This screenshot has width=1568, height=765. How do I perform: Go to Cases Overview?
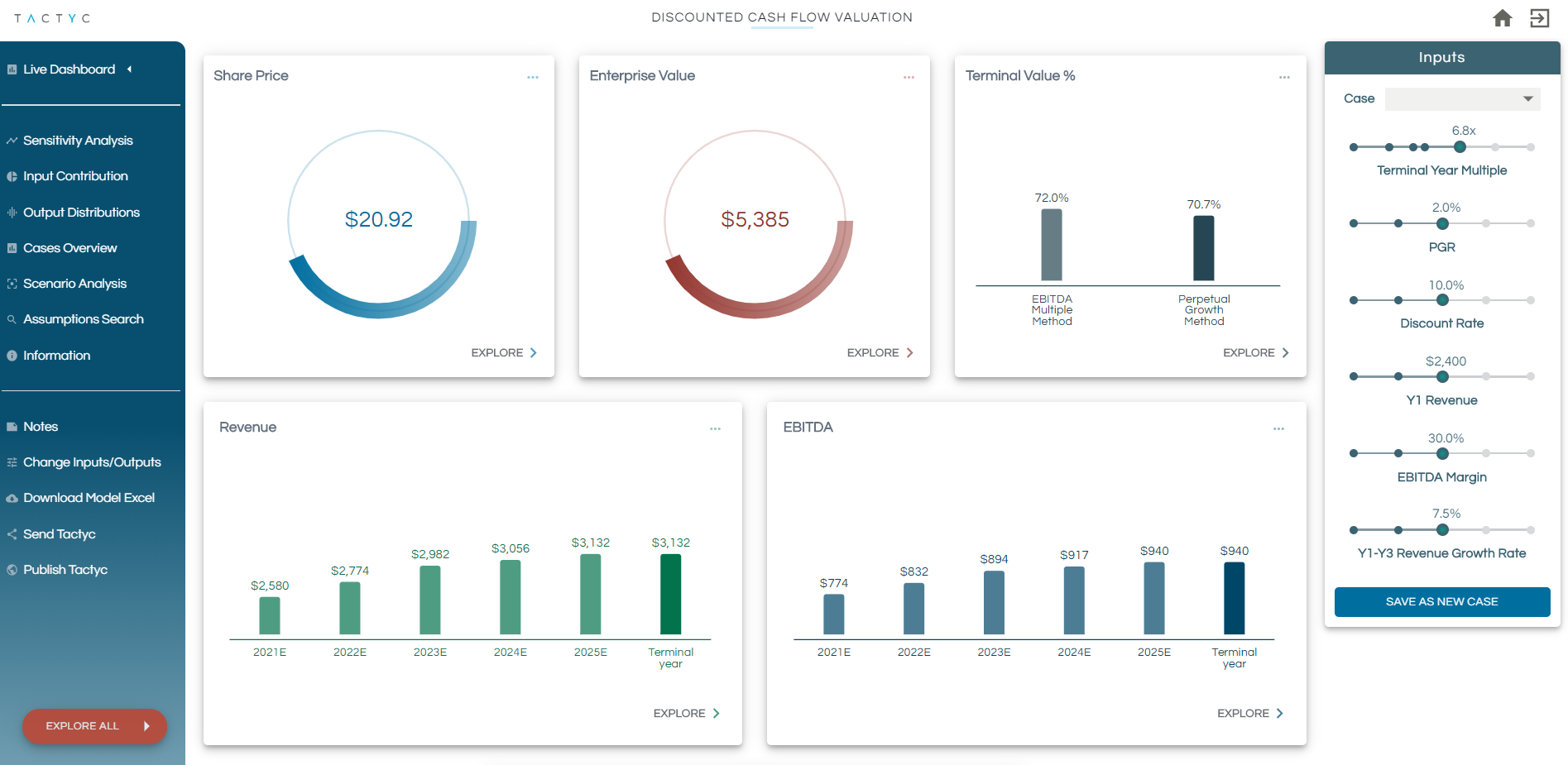[x=70, y=248]
